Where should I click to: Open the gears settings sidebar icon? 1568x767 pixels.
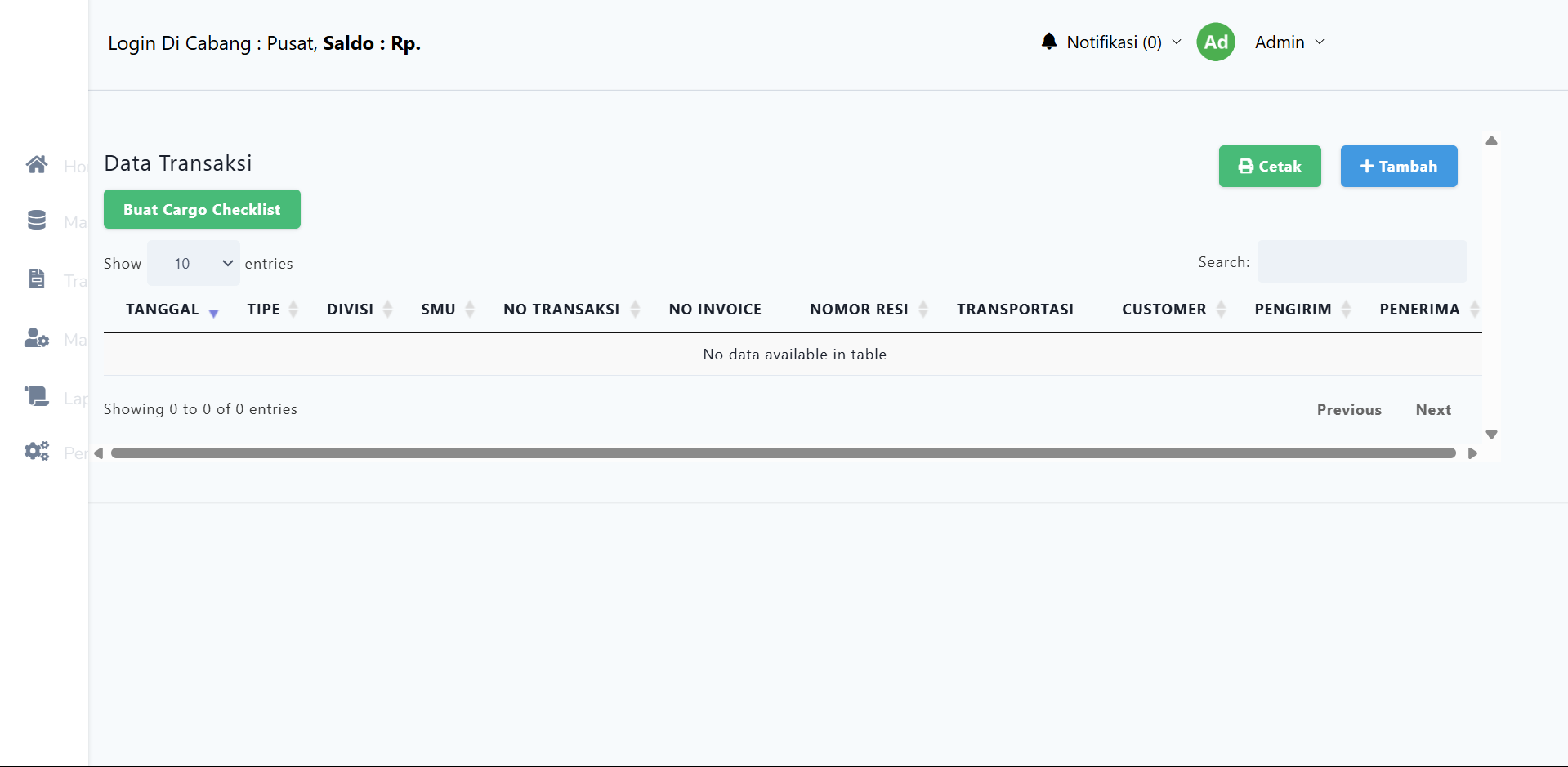(37, 452)
